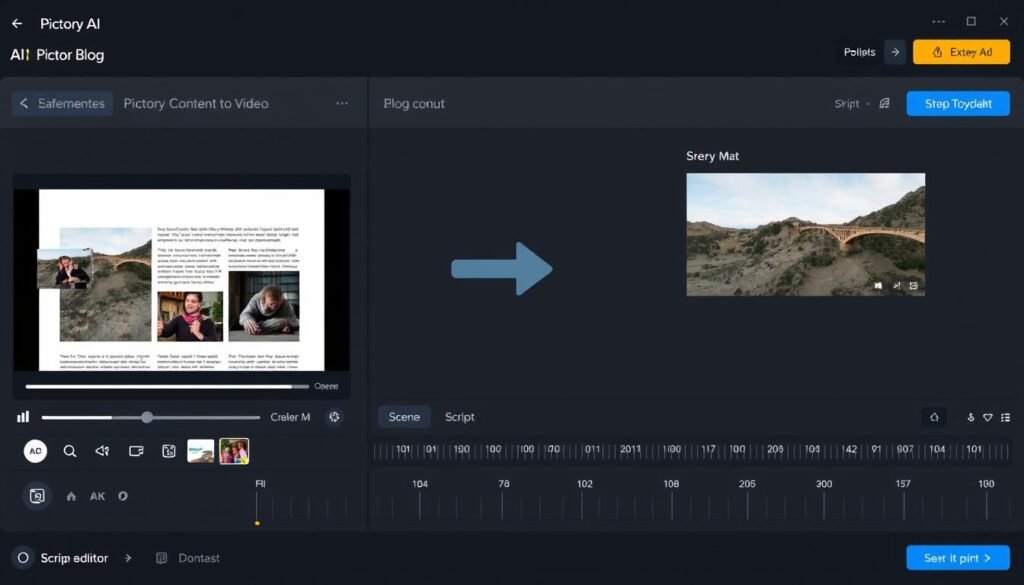The width and height of the screenshot is (1024, 585).
Task: Click the megaphone icon in the toolbar
Action: click(102, 451)
